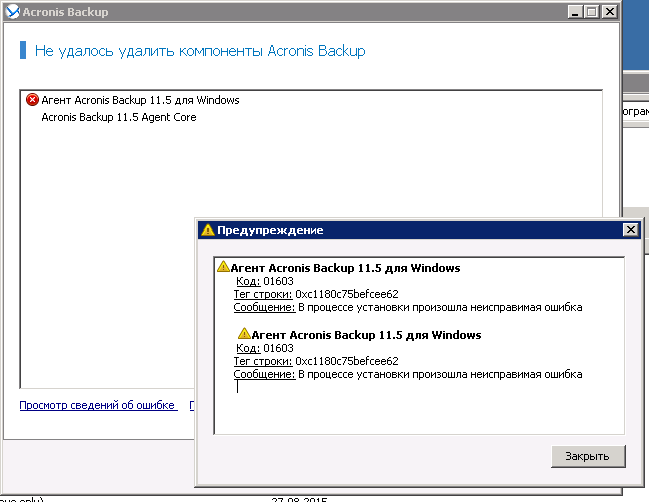649x502 pixels.
Task: Click the second Сообщение error text line
Action: 408,375
